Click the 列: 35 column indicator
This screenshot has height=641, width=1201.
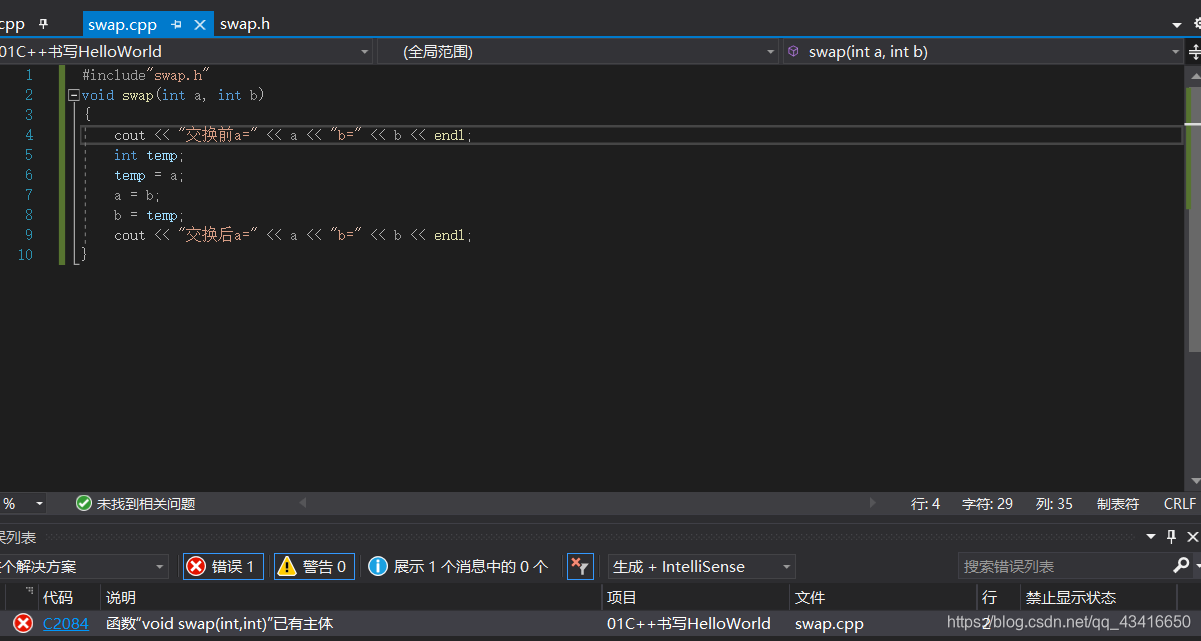1054,504
